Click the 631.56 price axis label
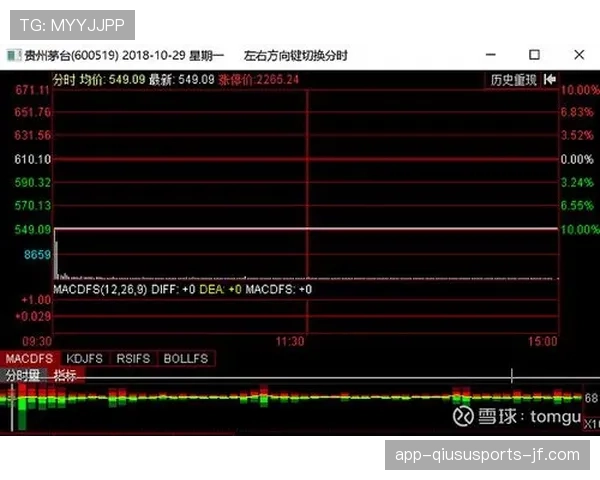 33,135
